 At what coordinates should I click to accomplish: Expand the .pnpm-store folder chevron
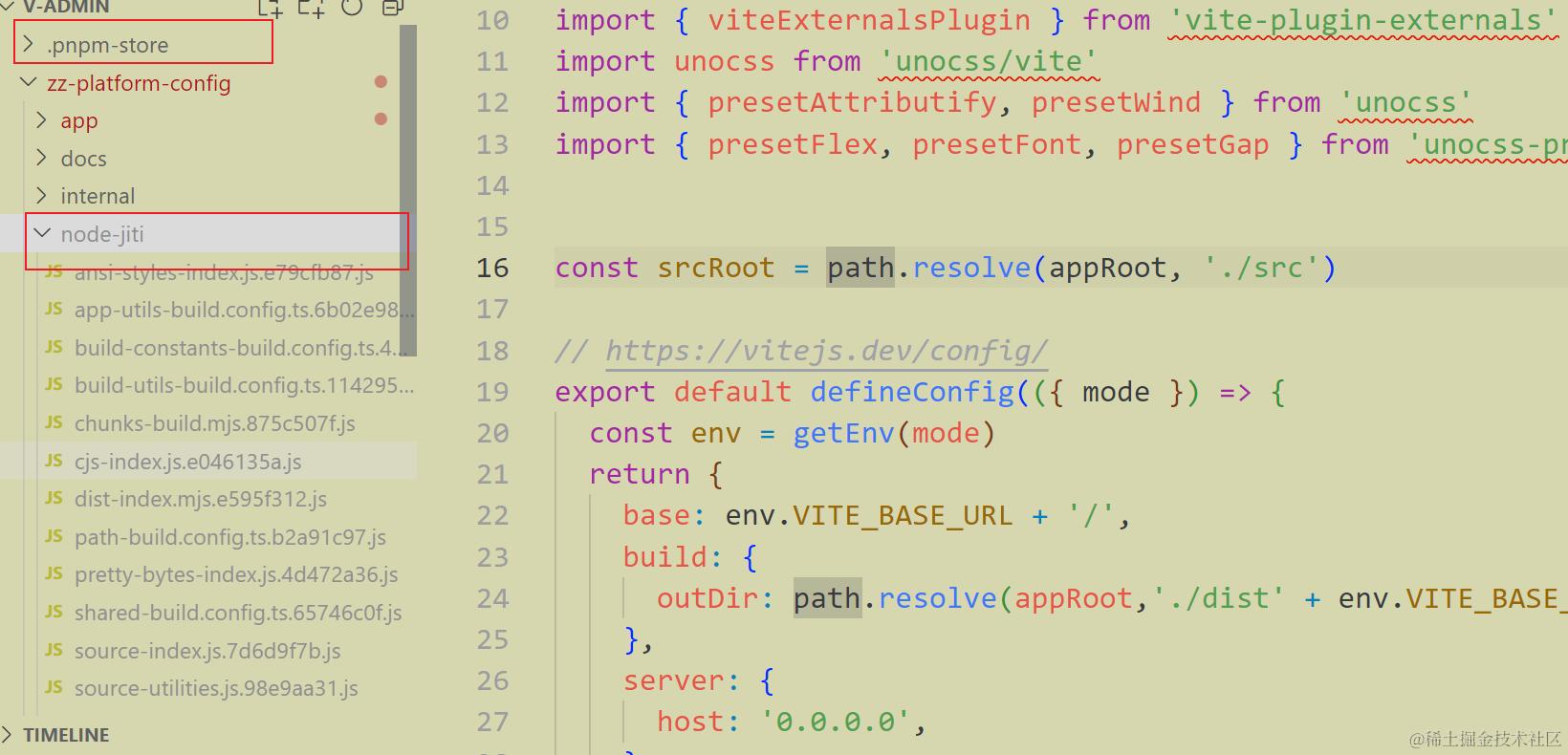[x=29, y=44]
